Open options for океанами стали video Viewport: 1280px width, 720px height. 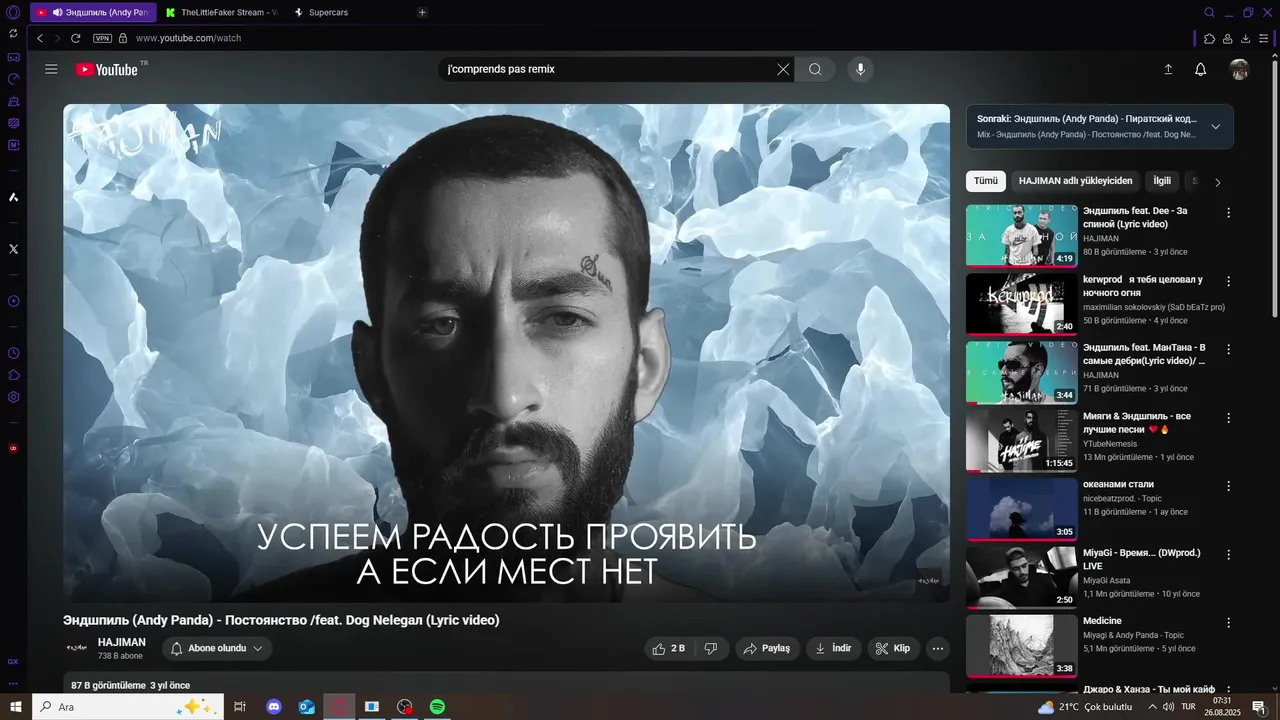[1228, 486]
